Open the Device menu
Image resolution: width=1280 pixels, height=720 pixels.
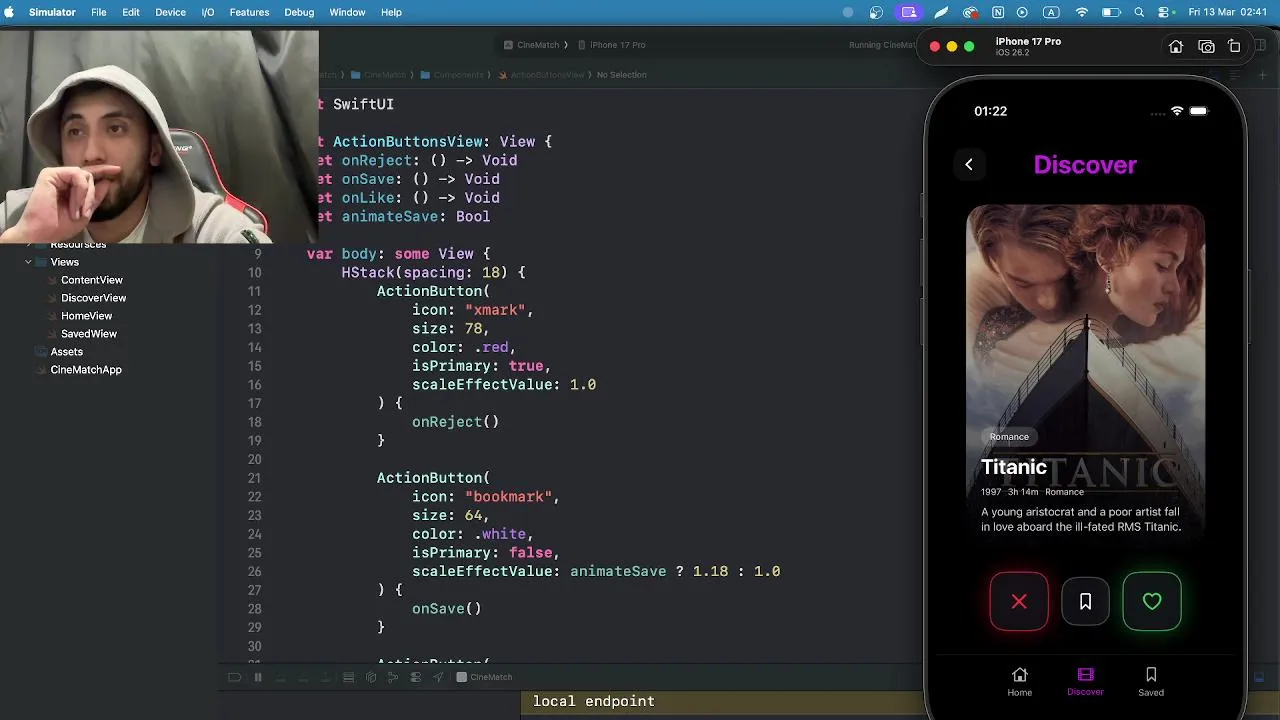click(x=170, y=12)
